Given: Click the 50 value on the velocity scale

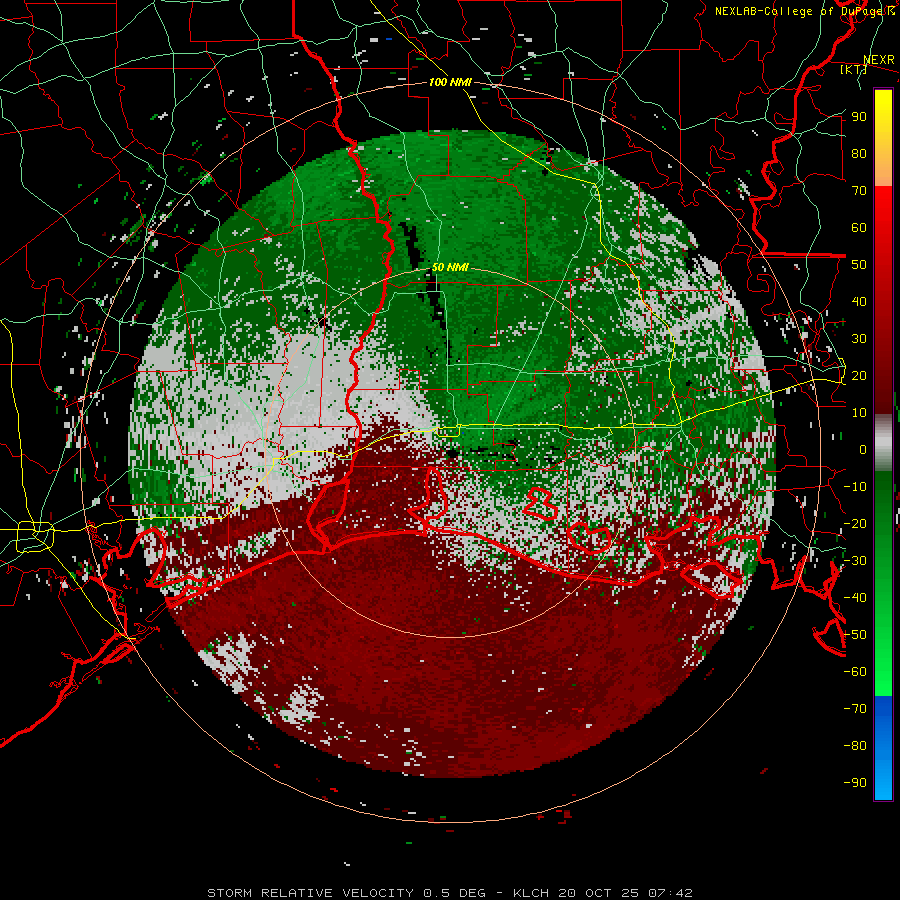Looking at the screenshot, I should click(x=859, y=265).
